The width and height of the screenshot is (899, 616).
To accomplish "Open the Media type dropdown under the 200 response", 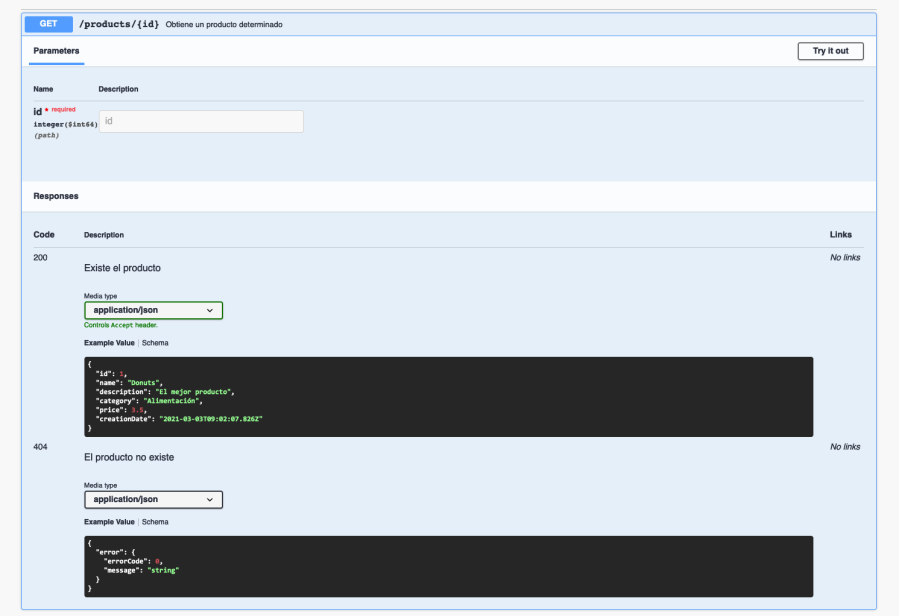I will pos(152,310).
